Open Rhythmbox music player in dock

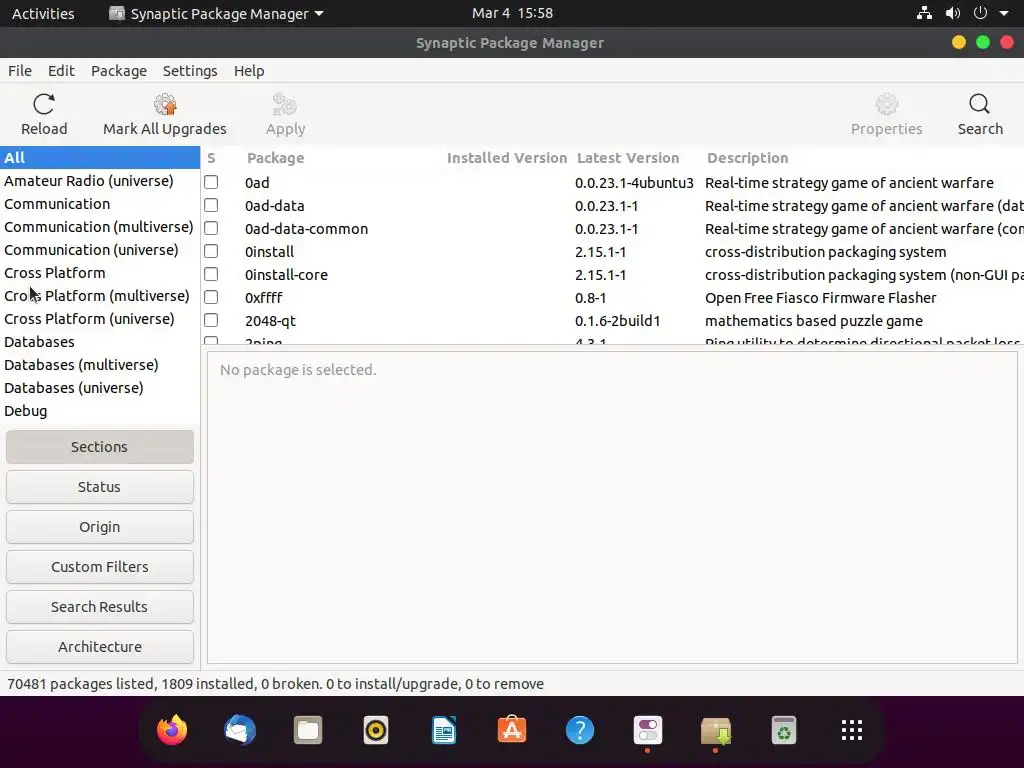376,730
